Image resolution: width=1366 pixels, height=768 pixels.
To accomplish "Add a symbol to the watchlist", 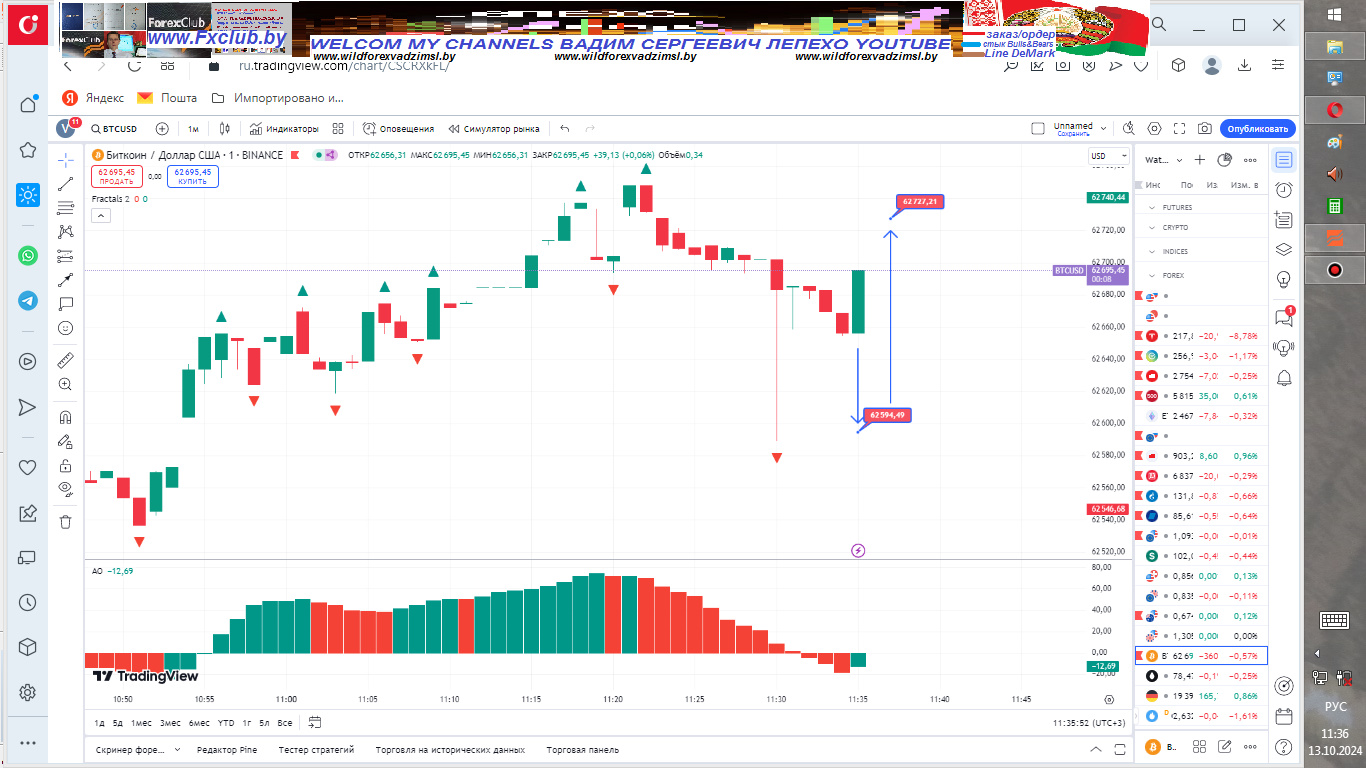I will 1200,160.
